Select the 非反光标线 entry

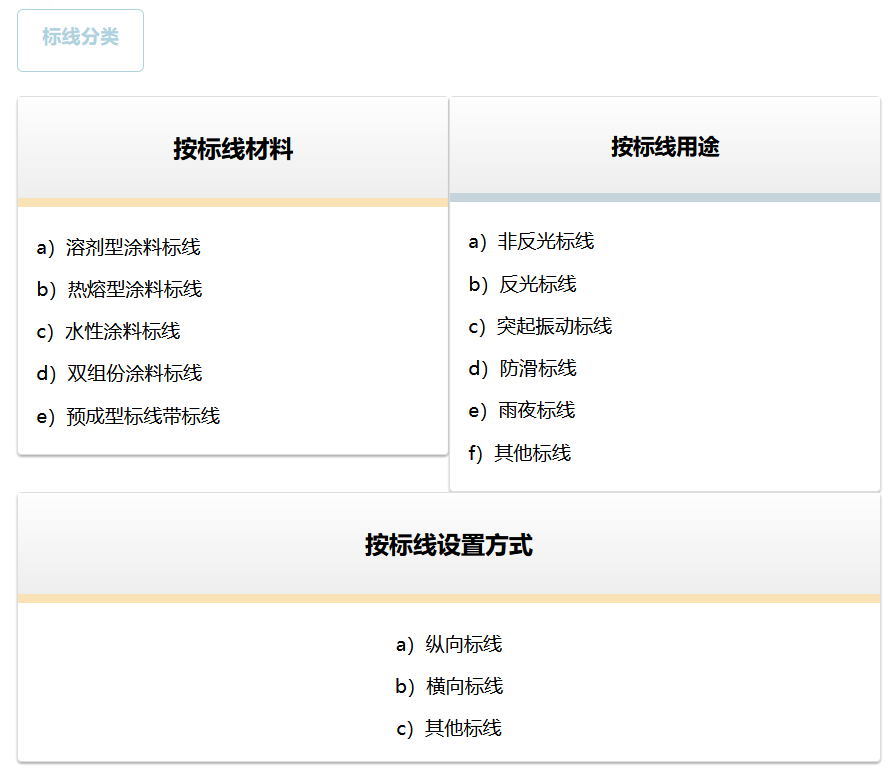click(545, 241)
